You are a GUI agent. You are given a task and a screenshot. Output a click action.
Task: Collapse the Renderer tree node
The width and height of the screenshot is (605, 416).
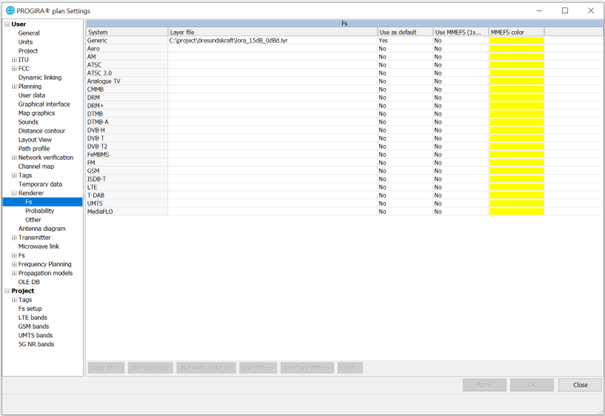pos(14,193)
